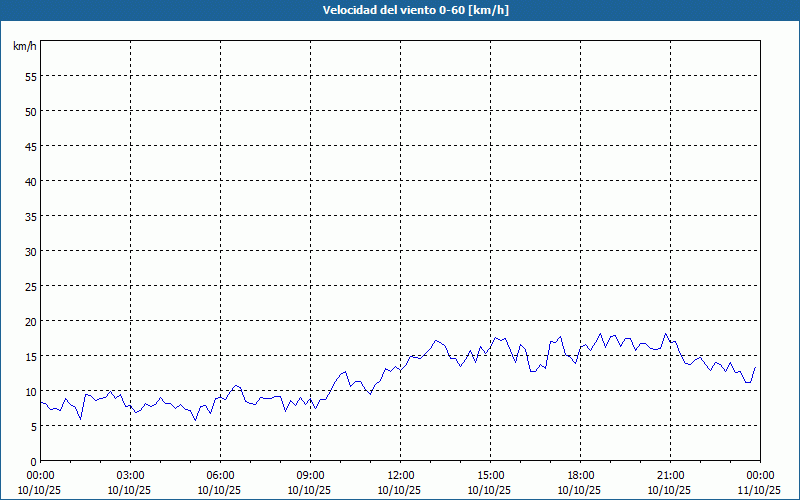Image resolution: width=800 pixels, height=500 pixels.
Task: Click the 06:00 time label on x-axis
Action: pyautogui.click(x=220, y=475)
